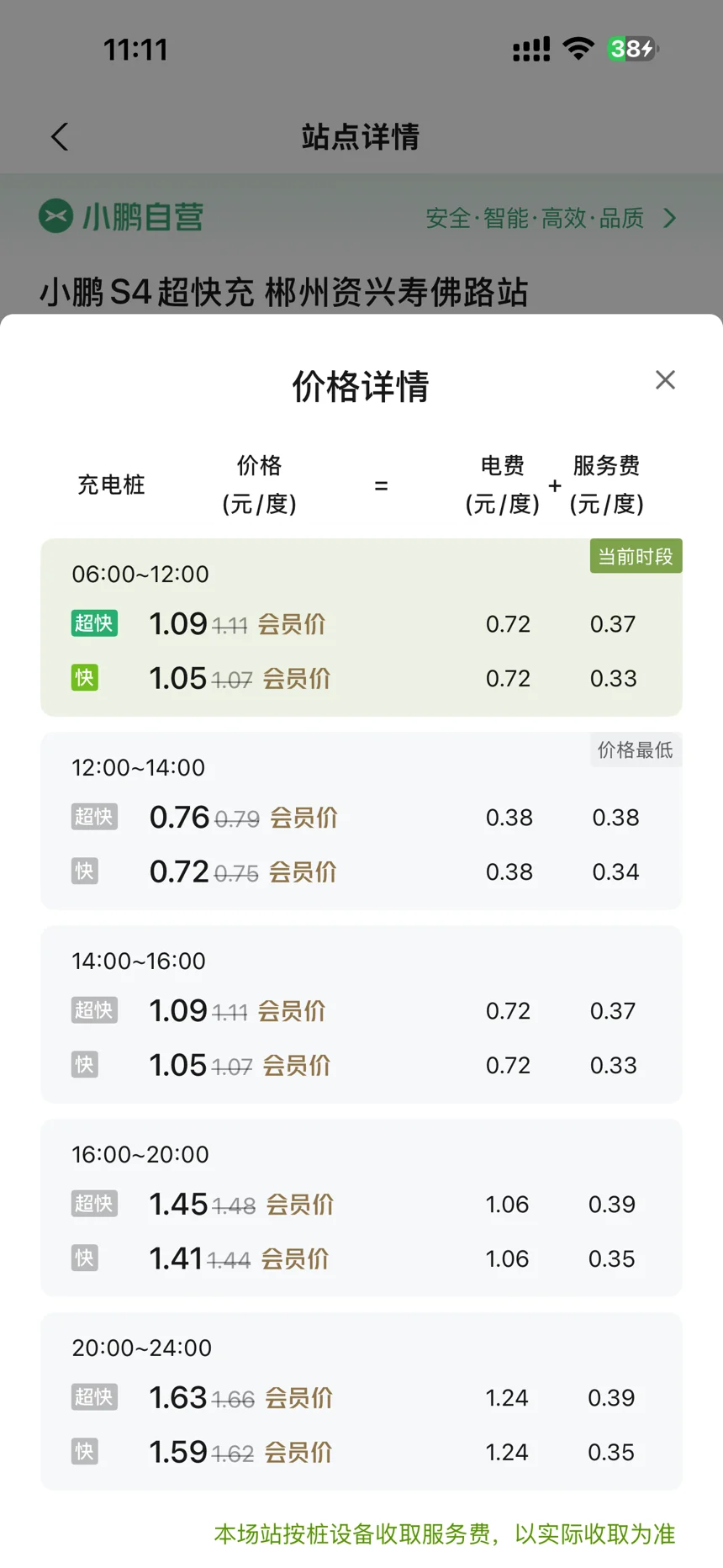The width and height of the screenshot is (723, 1568).
Task: Tap 会员价 next to 0.72 price
Action: (303, 872)
